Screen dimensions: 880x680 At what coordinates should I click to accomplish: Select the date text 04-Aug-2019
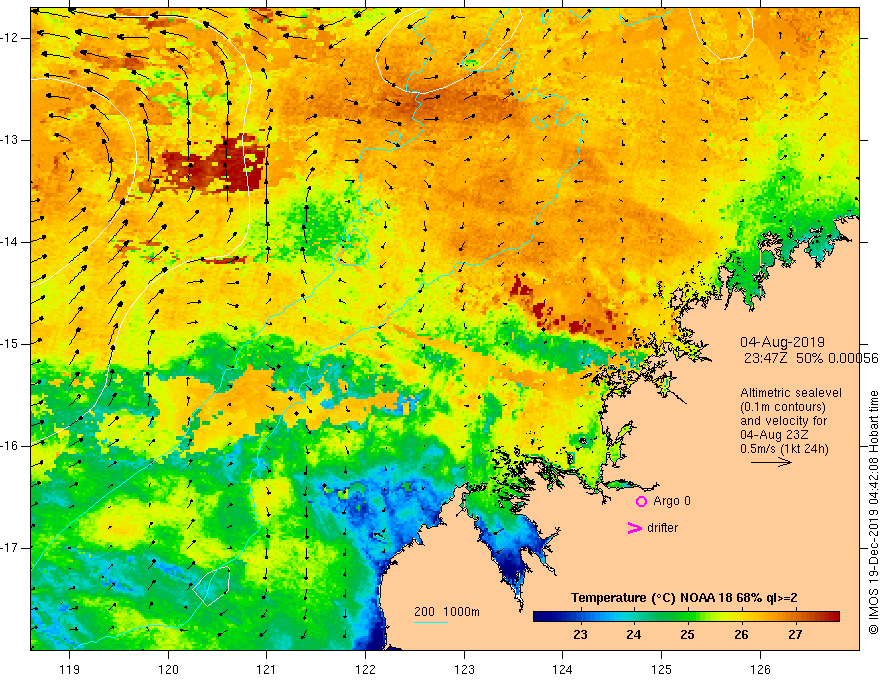click(782, 342)
